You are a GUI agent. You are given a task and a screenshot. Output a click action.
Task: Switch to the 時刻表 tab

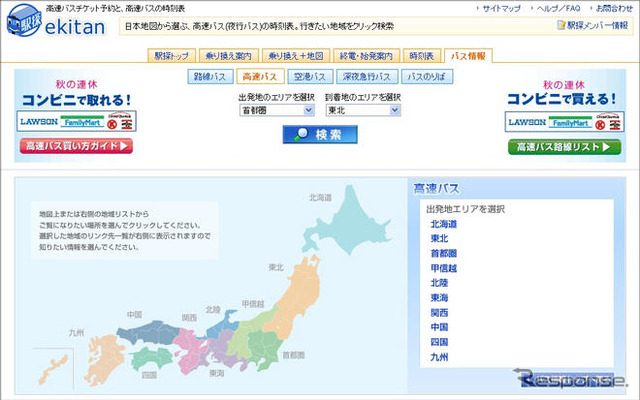tap(422, 56)
